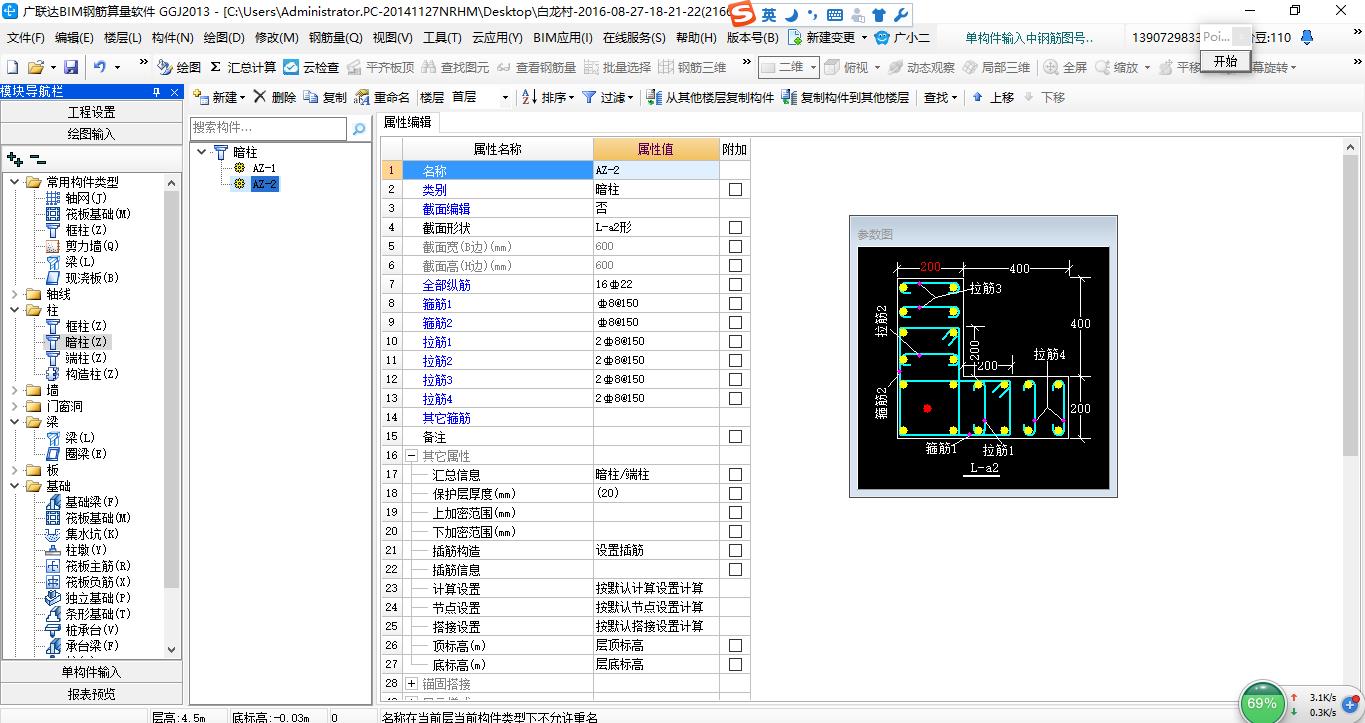Click 复制 copy component
The width and height of the screenshot is (1365, 723).
click(325, 97)
